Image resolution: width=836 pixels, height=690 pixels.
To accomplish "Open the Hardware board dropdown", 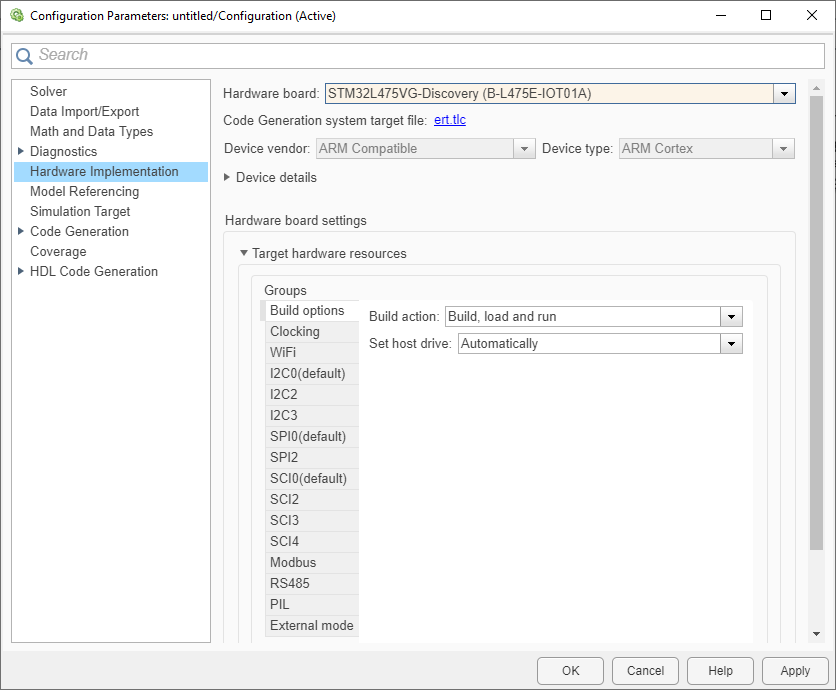I will (784, 94).
